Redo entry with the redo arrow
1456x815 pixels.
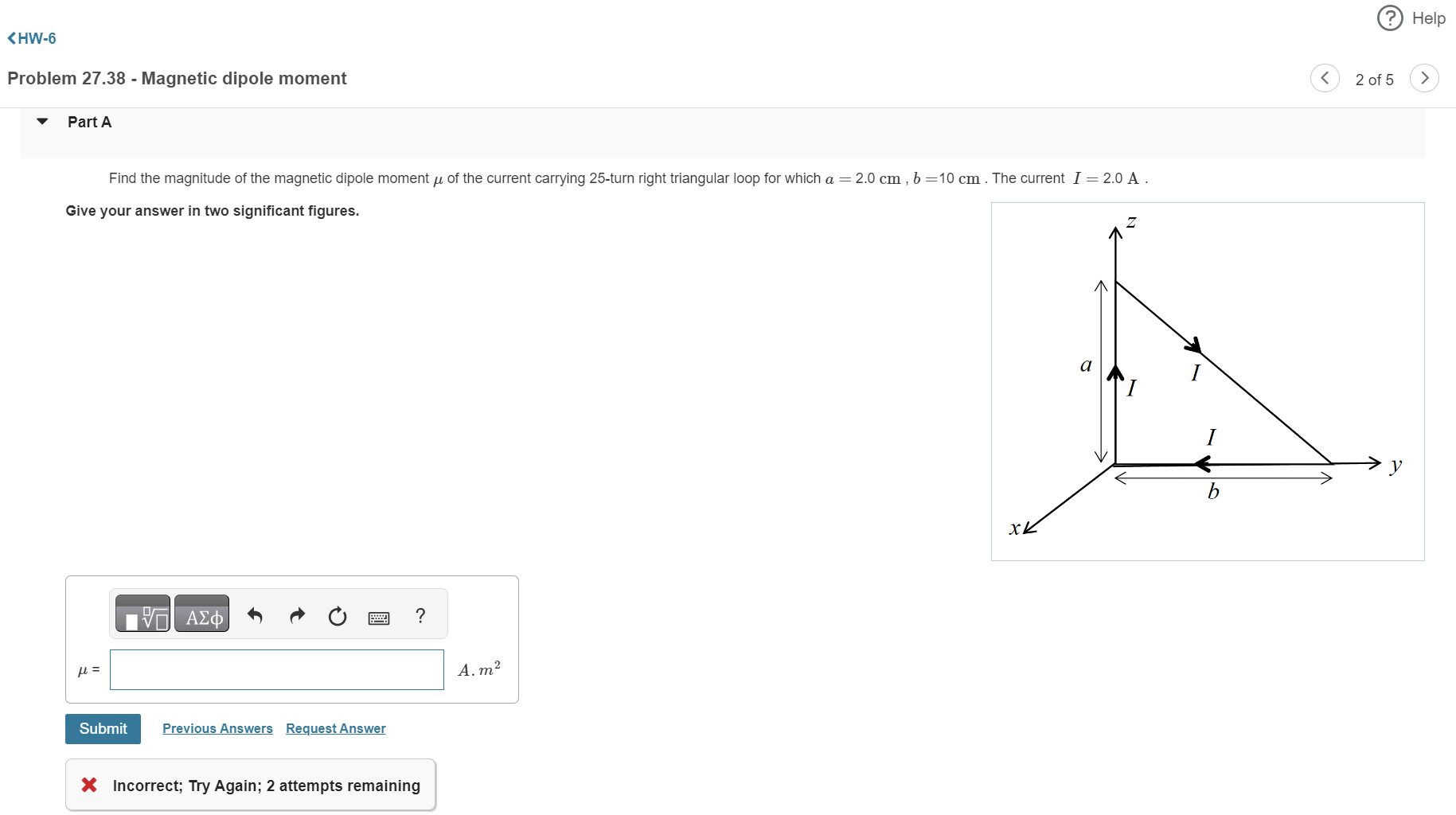[x=296, y=615]
